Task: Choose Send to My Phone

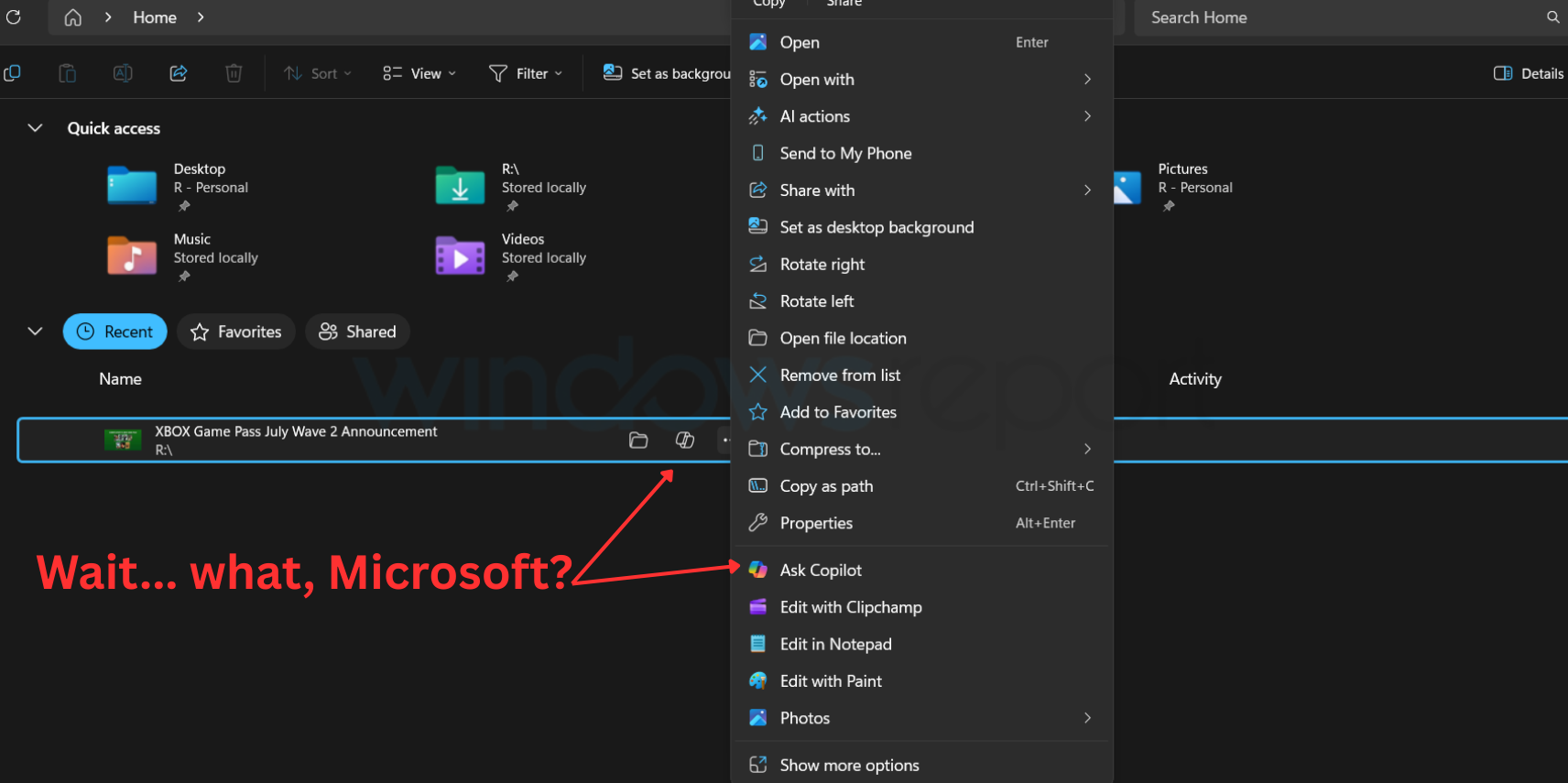Action: coord(921,153)
